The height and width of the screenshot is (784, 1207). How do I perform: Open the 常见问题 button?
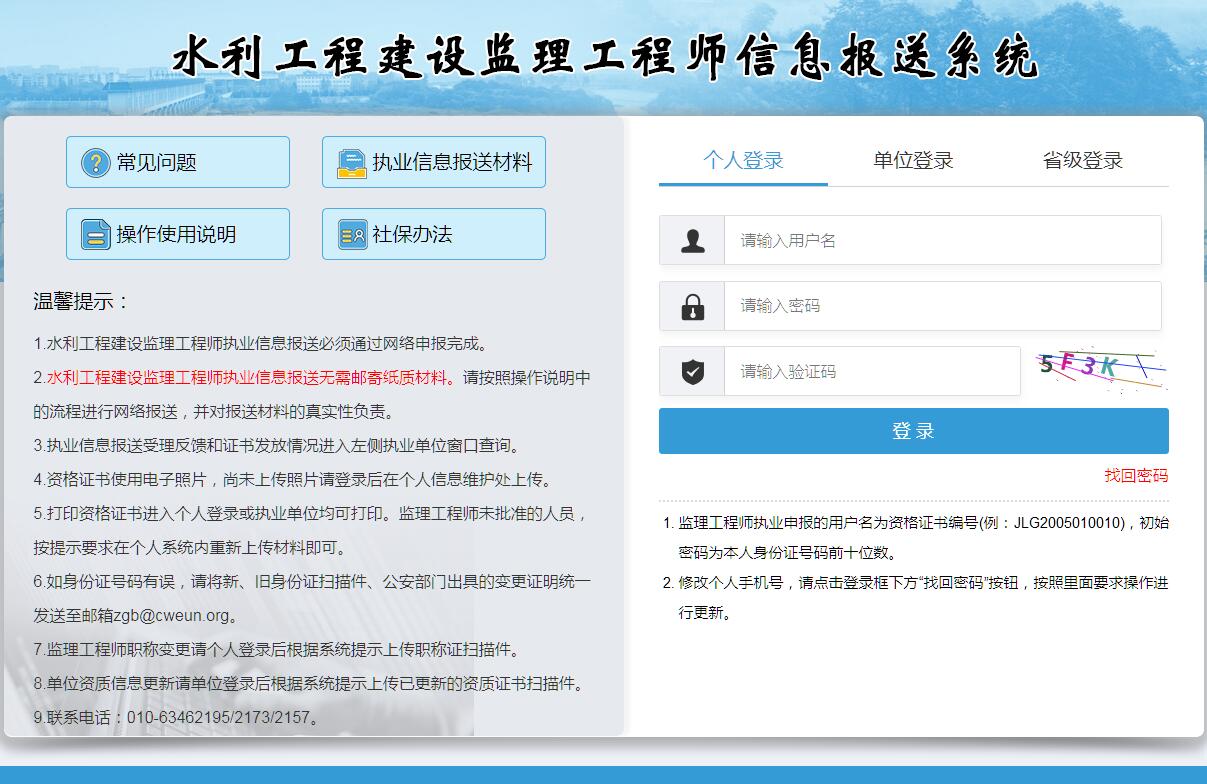(178, 162)
